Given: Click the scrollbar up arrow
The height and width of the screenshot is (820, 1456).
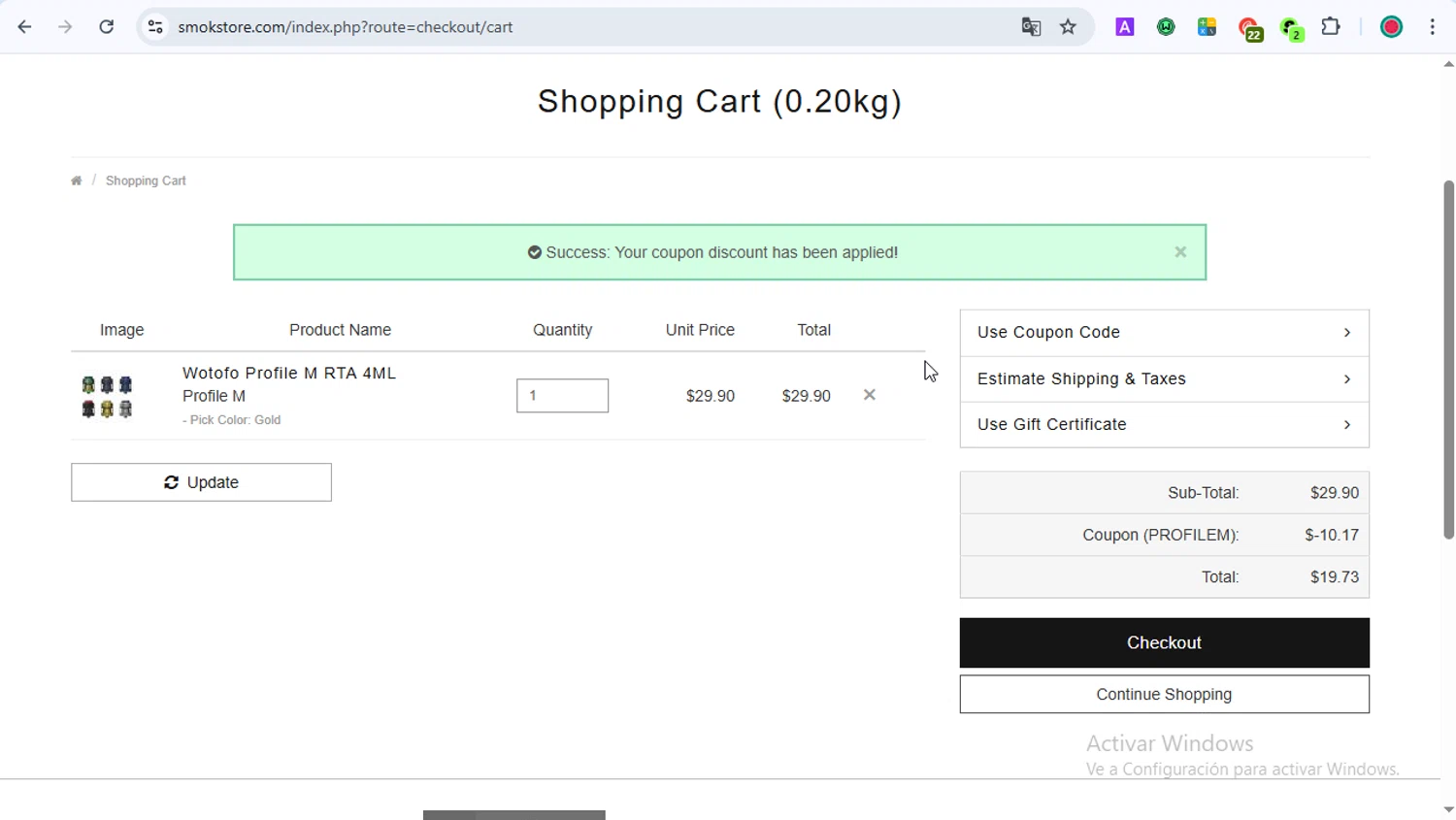Looking at the screenshot, I should coord(1448,64).
